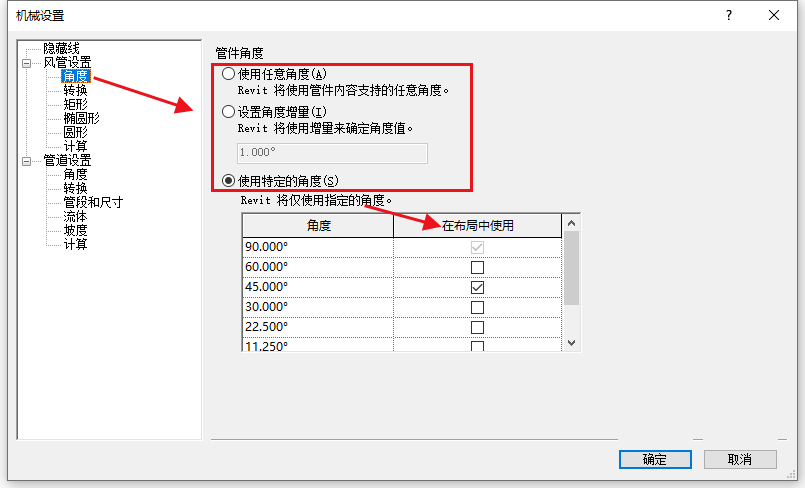
Task: Enable checkbox for 11.250° row
Action: pyautogui.click(x=477, y=346)
